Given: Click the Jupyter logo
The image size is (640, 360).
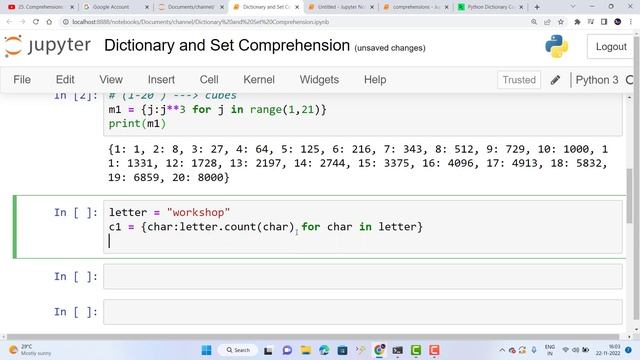Looking at the screenshot, I should 48,46.
